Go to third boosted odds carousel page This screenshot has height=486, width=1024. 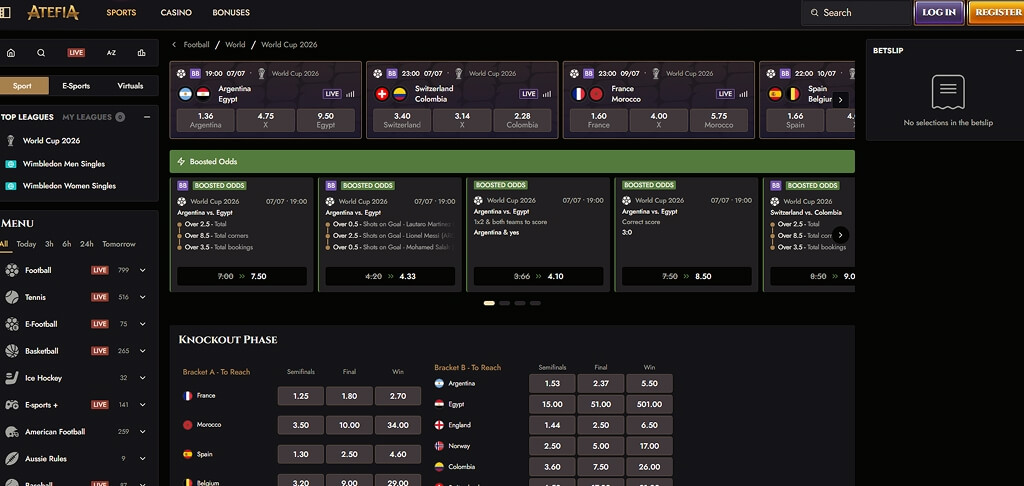[520, 303]
